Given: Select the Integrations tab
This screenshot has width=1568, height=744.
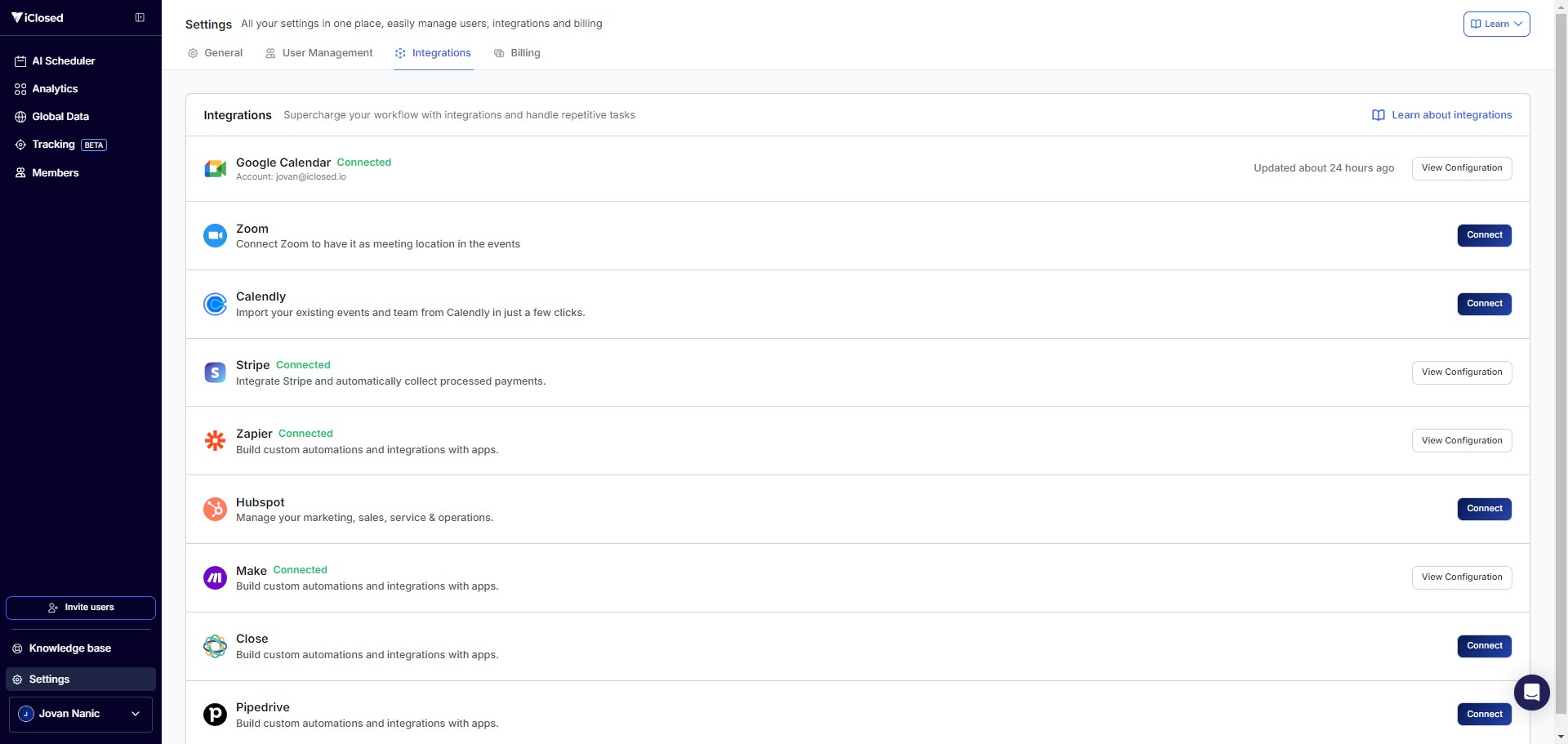Looking at the screenshot, I should 433,53.
